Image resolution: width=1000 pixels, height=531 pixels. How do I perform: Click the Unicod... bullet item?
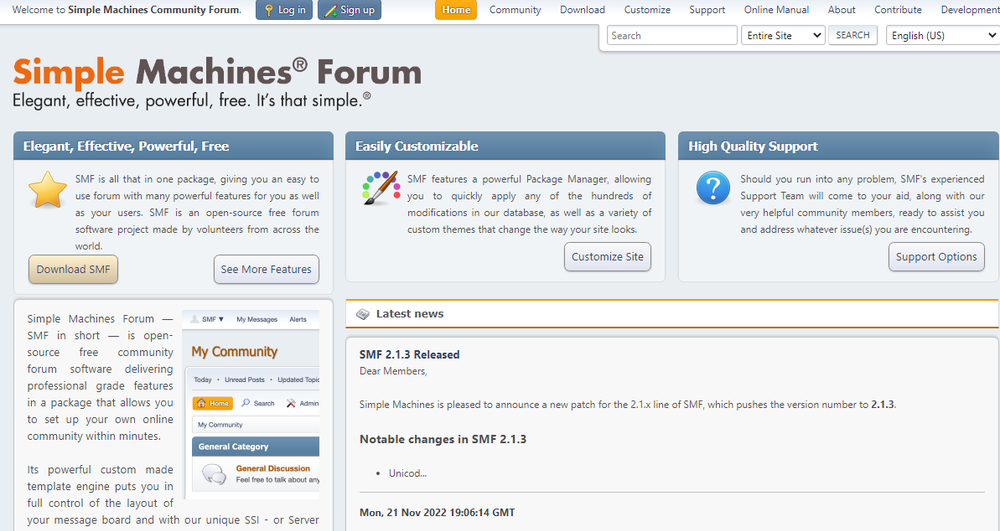408,473
